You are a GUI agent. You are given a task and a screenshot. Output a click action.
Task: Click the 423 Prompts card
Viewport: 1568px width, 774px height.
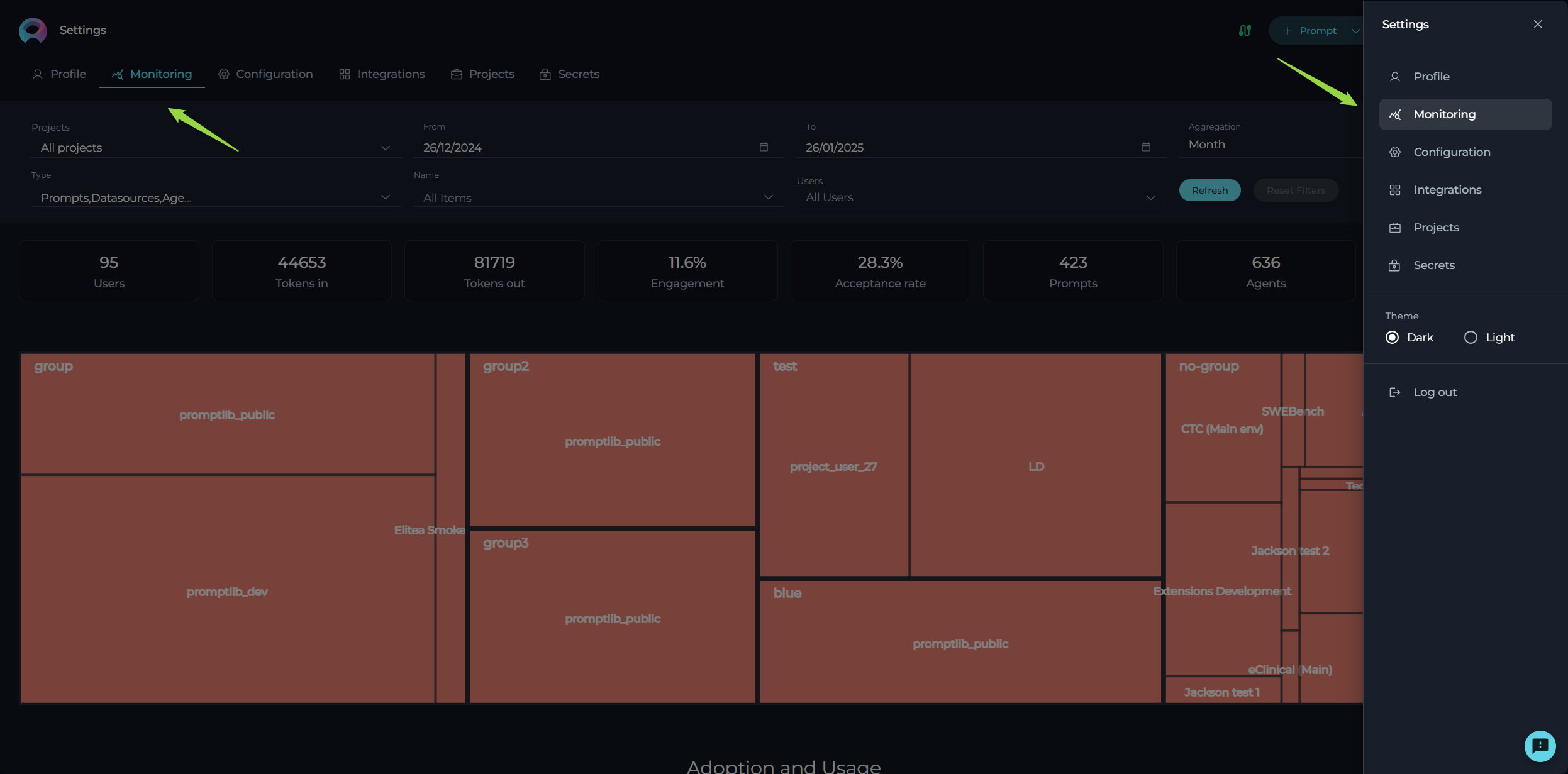pyautogui.click(x=1073, y=271)
